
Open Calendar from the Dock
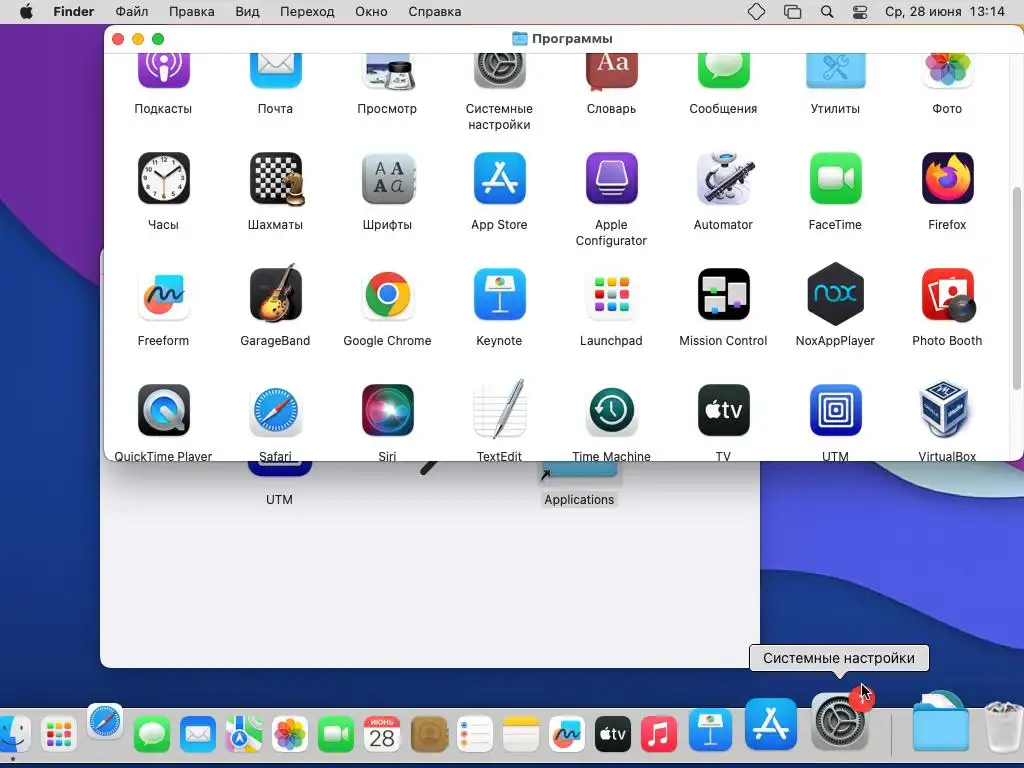pyautogui.click(x=382, y=734)
